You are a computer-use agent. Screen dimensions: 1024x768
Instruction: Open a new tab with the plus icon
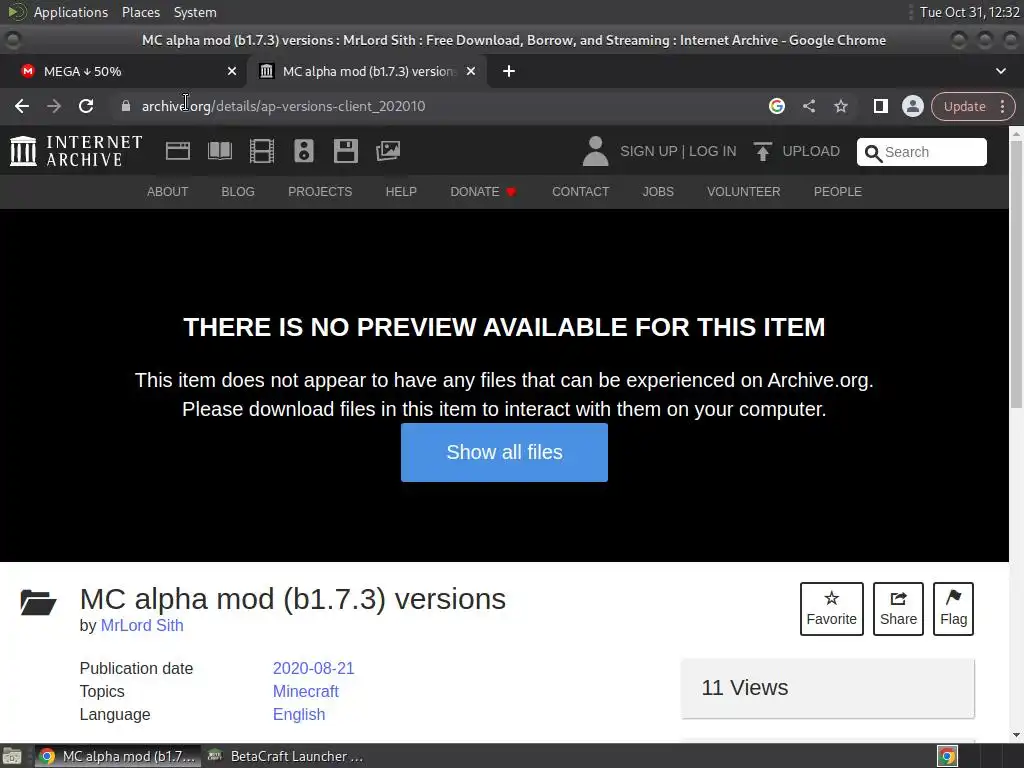pyautogui.click(x=509, y=71)
